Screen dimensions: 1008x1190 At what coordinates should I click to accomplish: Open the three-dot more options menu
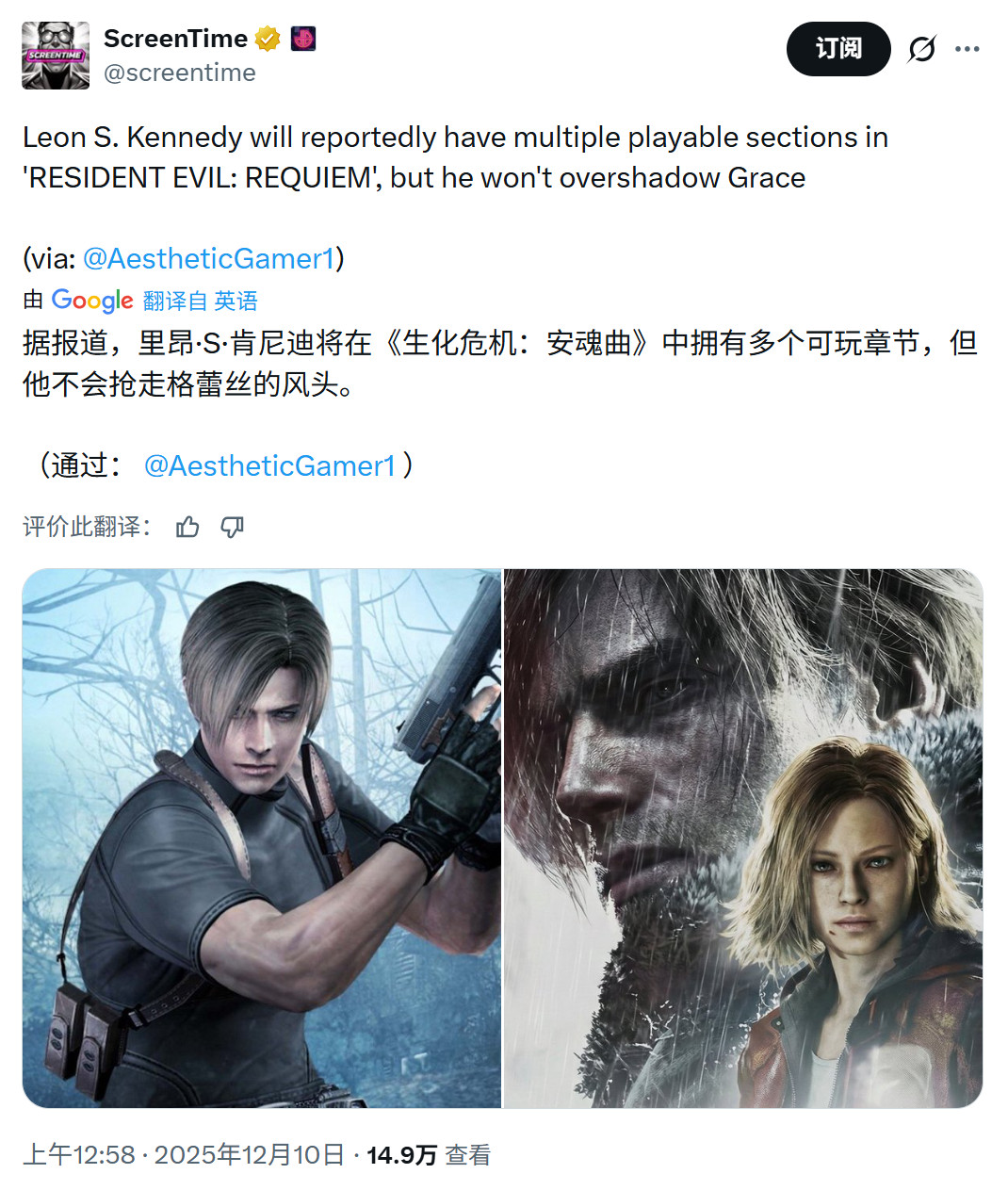(967, 49)
